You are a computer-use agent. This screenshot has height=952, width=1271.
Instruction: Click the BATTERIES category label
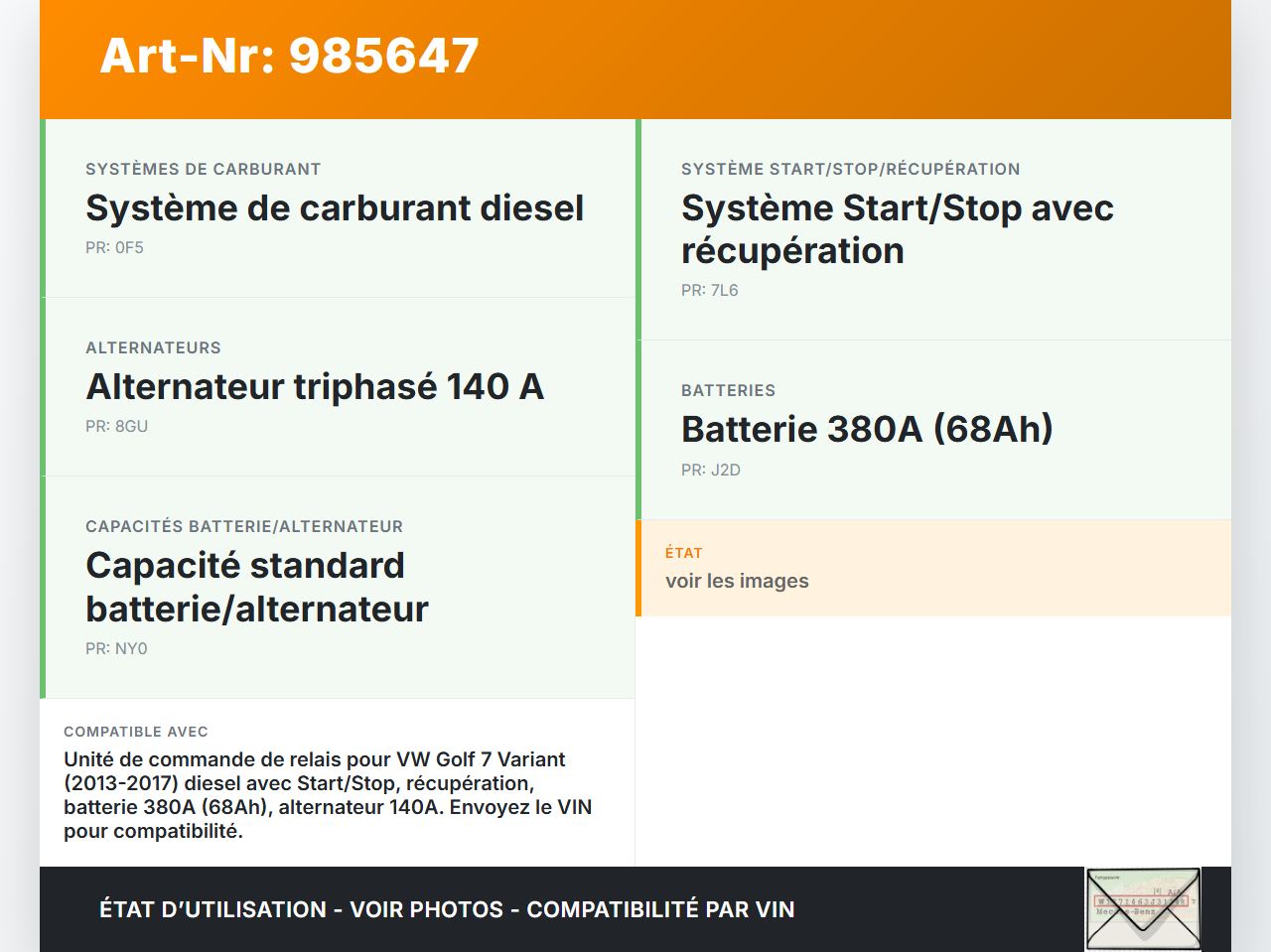pos(728,391)
